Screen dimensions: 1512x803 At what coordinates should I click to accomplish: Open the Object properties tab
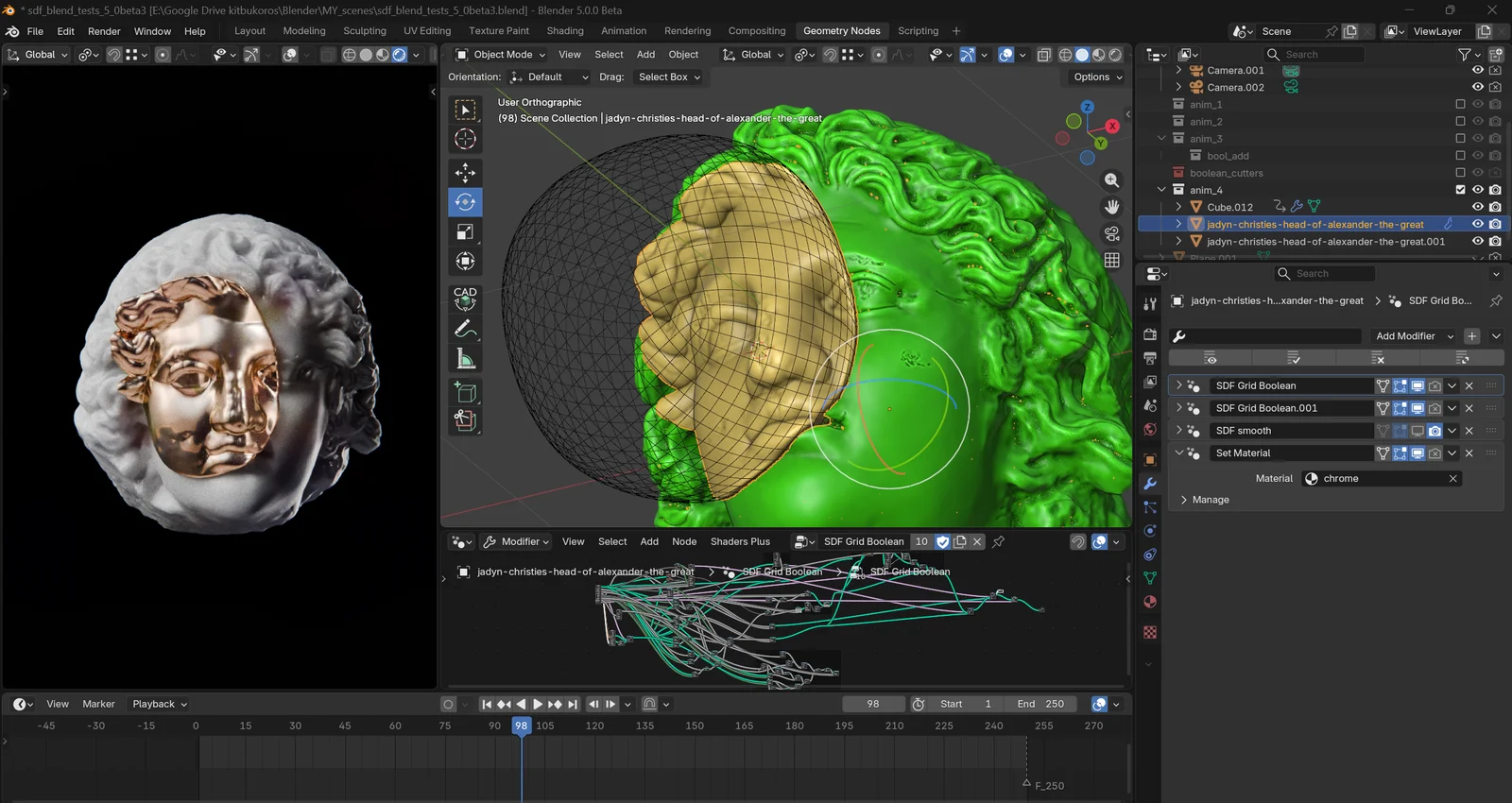click(1150, 460)
